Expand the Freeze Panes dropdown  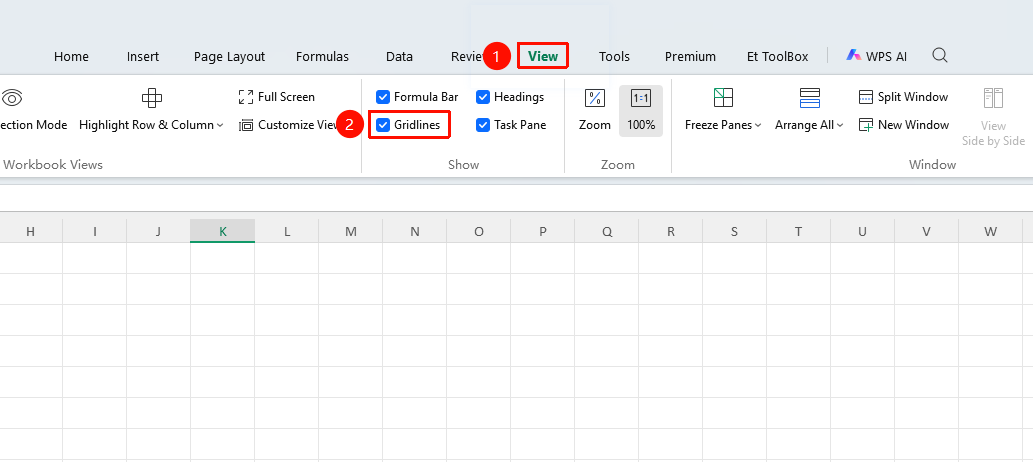[x=758, y=125]
